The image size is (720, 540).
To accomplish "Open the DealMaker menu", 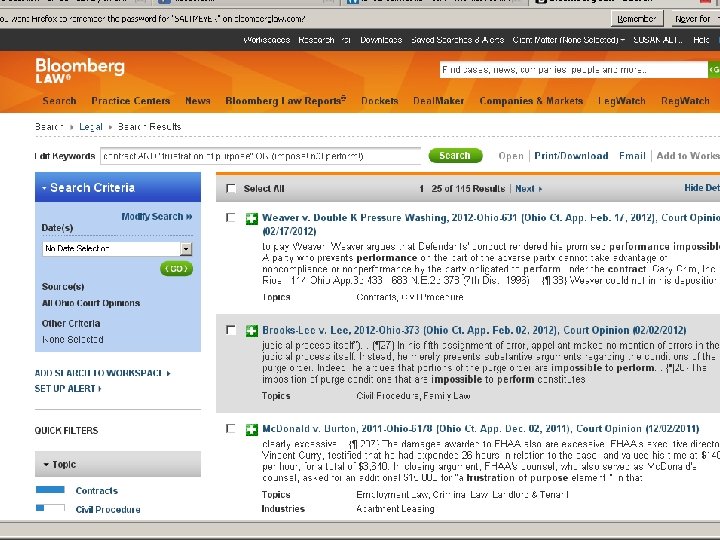I will [x=438, y=101].
